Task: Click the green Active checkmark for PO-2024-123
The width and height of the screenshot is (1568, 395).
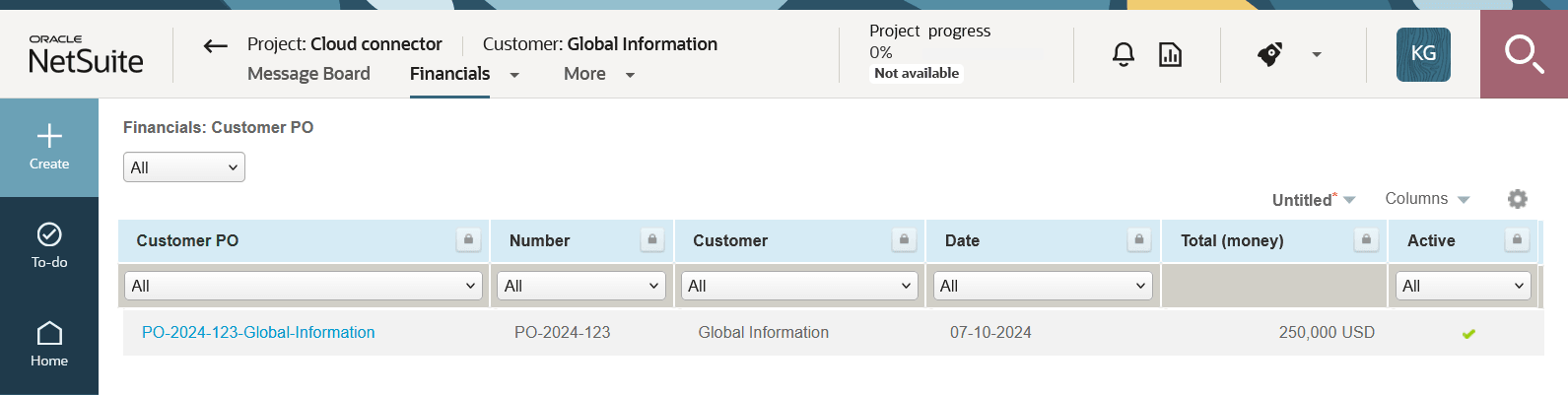Action: (x=1468, y=334)
